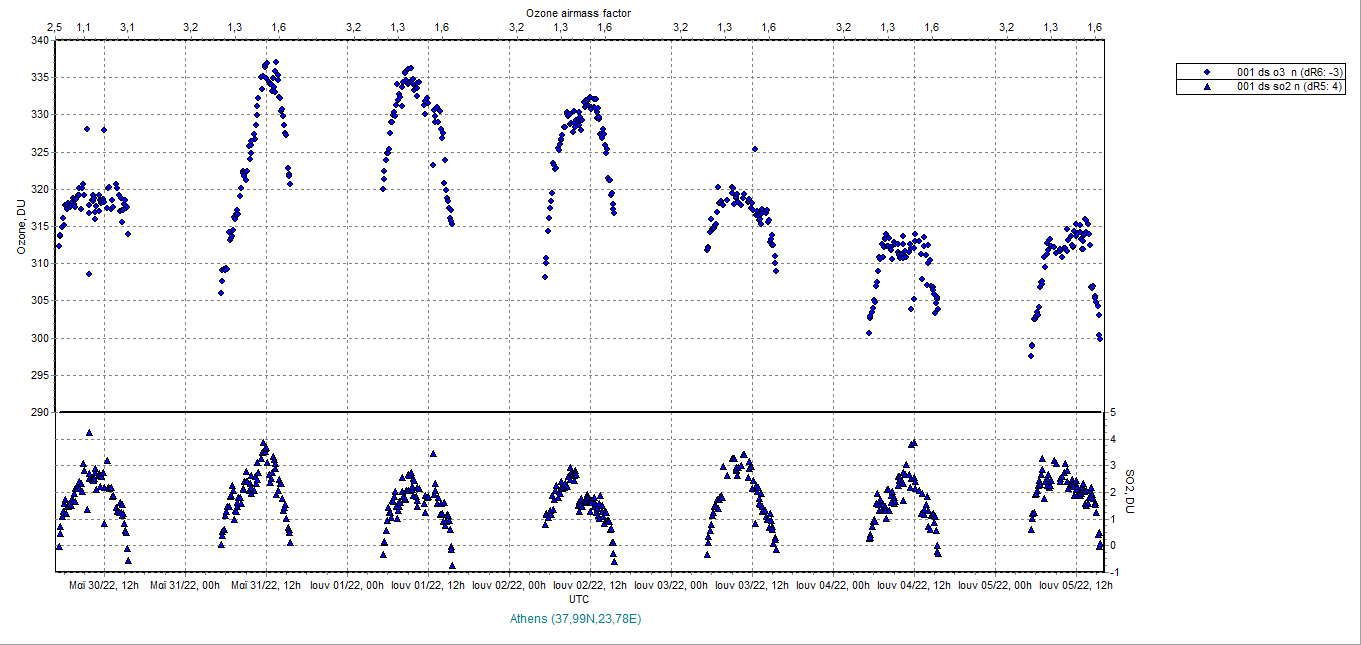Click the 'Ozone, DU' left axis label
Screen dimensions: 1361x645
click(x=21, y=226)
